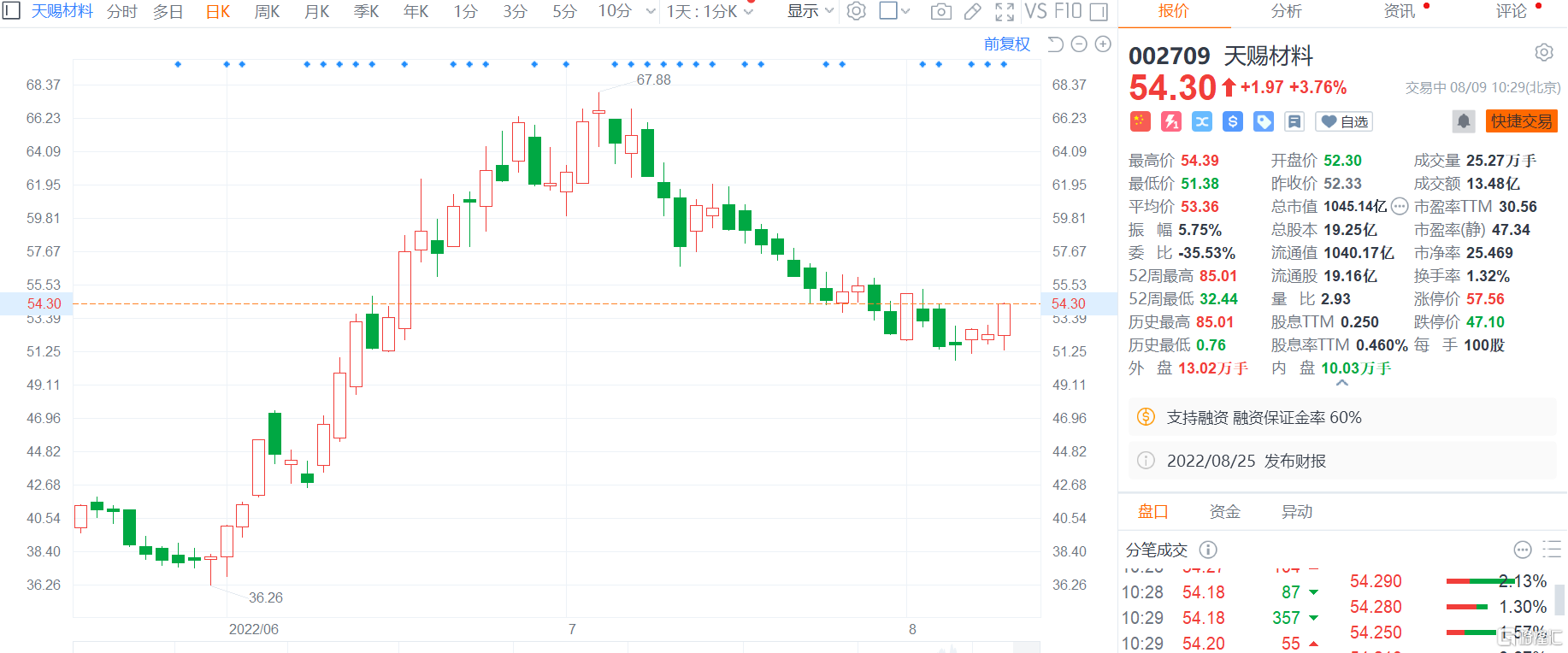Image resolution: width=1568 pixels, height=653 pixels.
Task: Open the 异动 unusual activity tab
Action: tap(1297, 511)
